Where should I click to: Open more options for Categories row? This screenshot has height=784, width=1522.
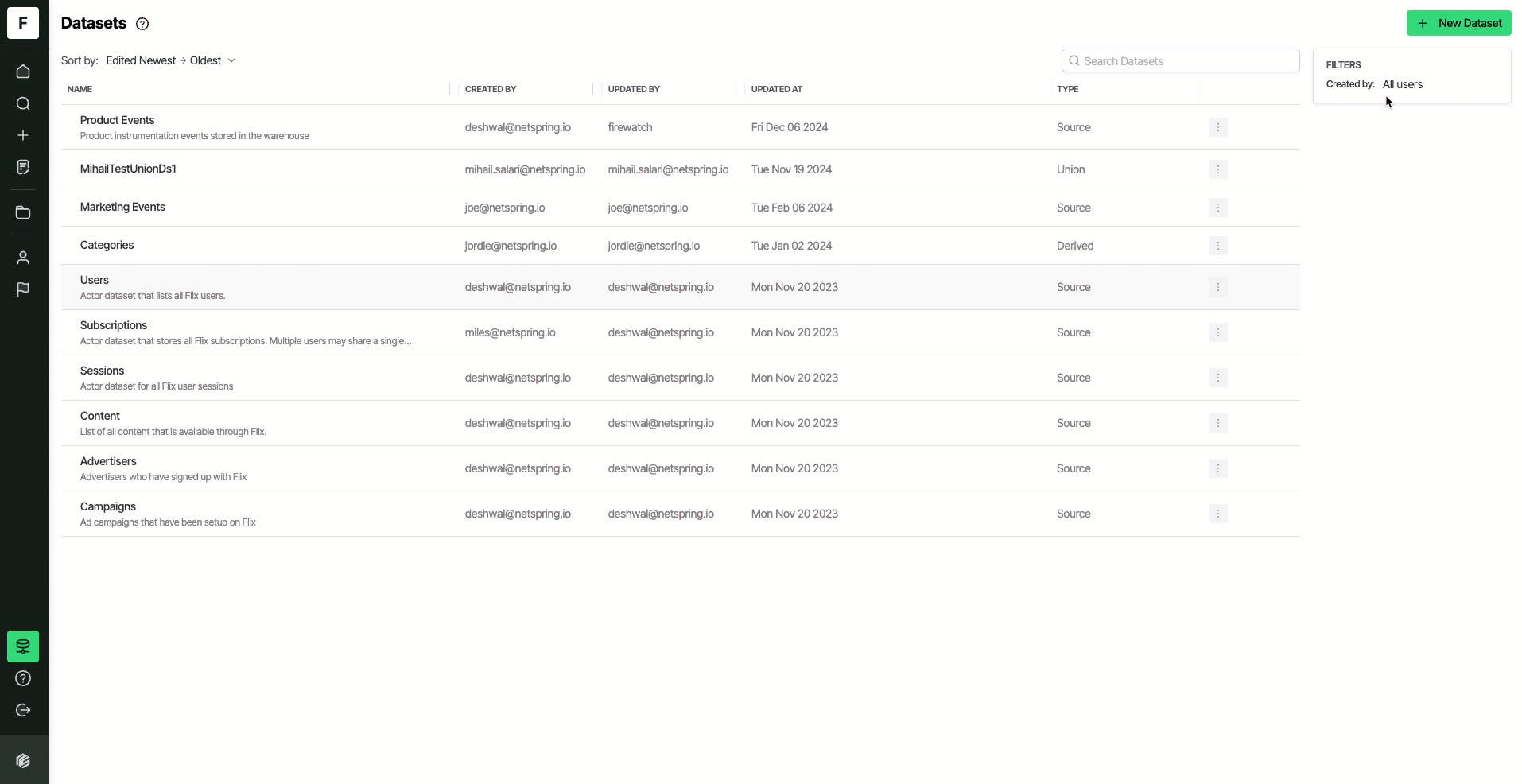(x=1217, y=246)
